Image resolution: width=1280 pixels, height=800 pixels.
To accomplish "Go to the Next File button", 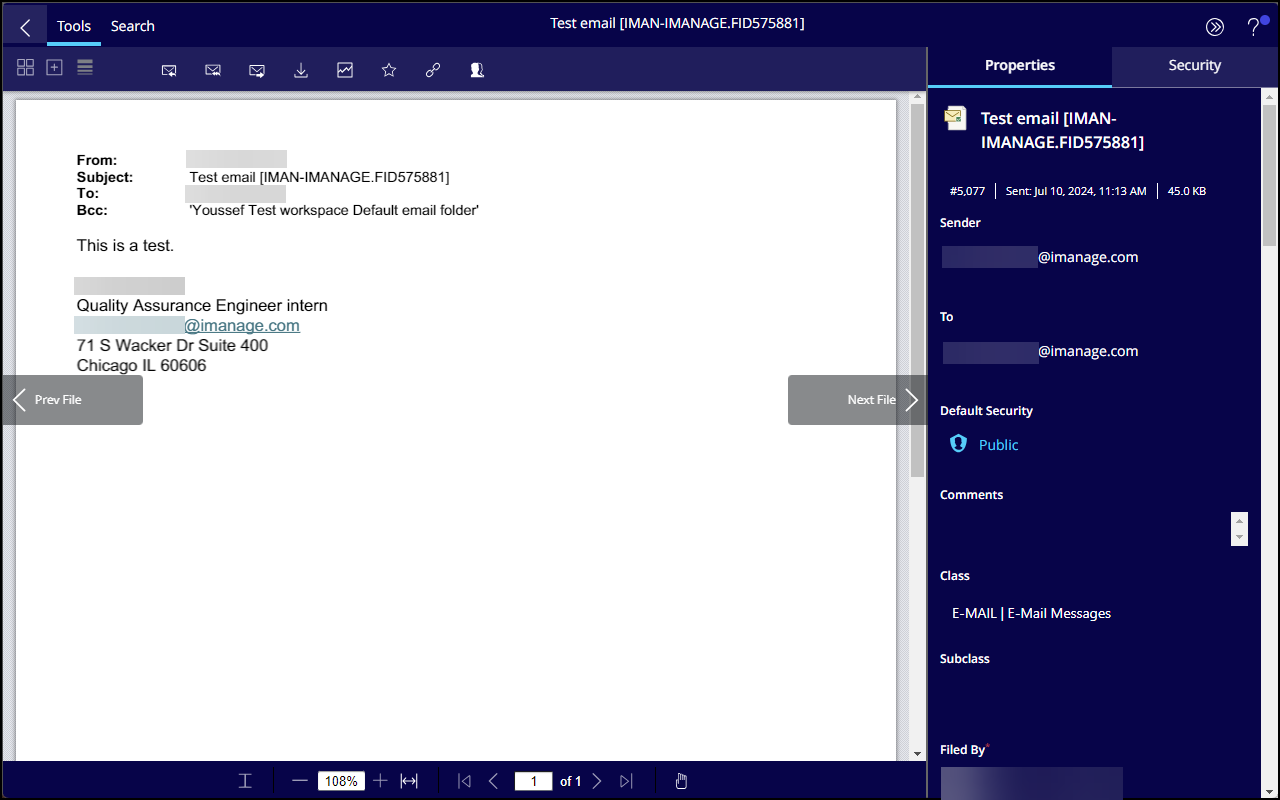I will point(857,400).
